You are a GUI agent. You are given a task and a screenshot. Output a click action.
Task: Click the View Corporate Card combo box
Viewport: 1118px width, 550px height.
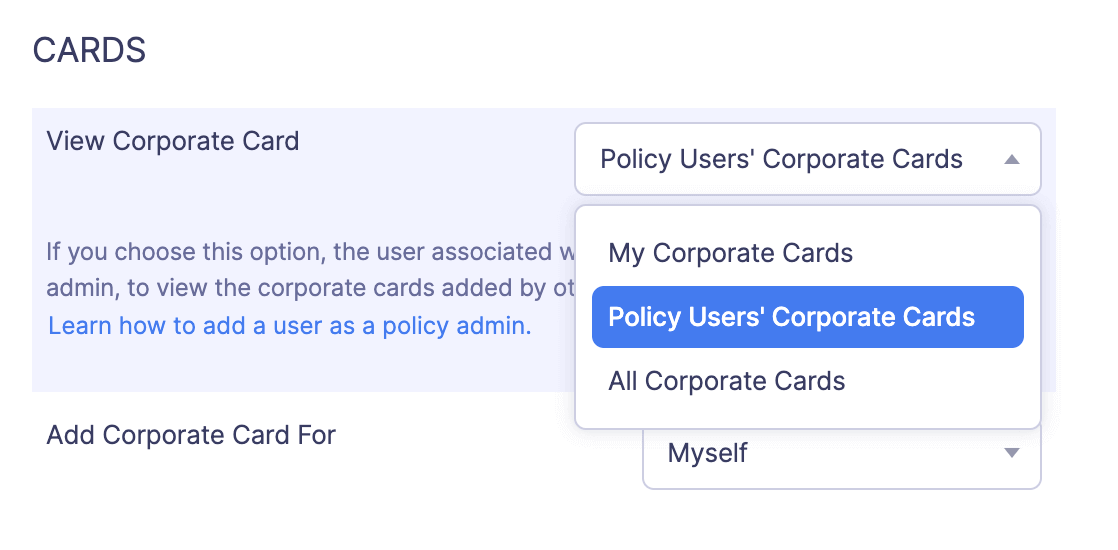tap(807, 159)
